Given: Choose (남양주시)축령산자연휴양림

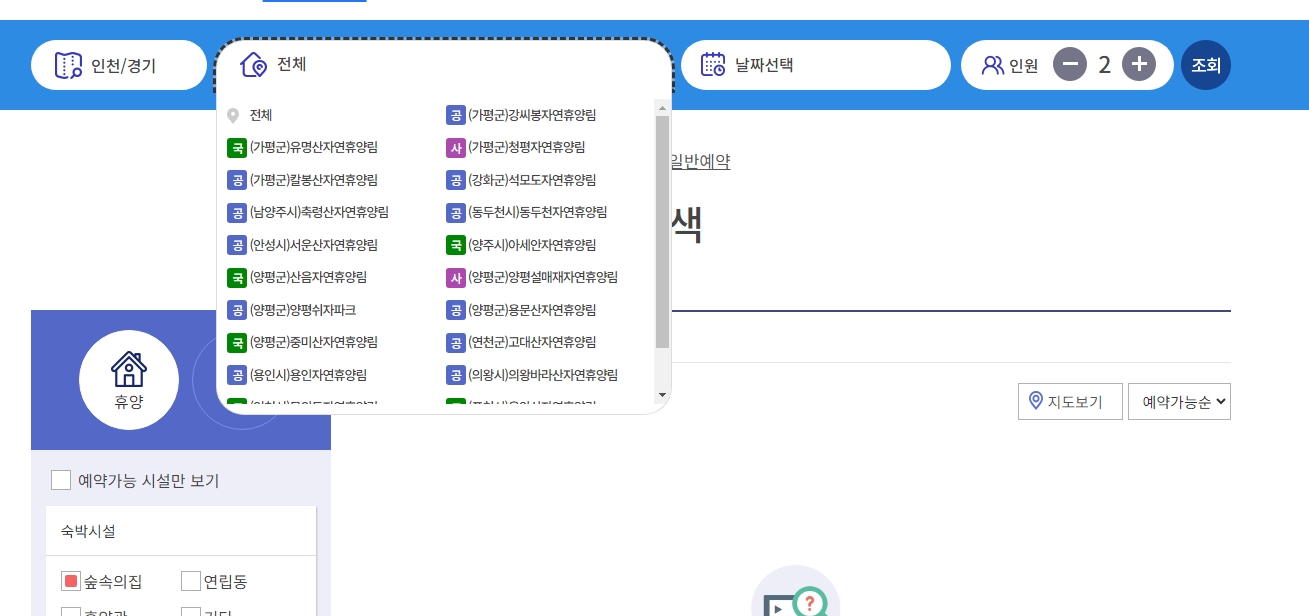Looking at the screenshot, I should 319,212.
